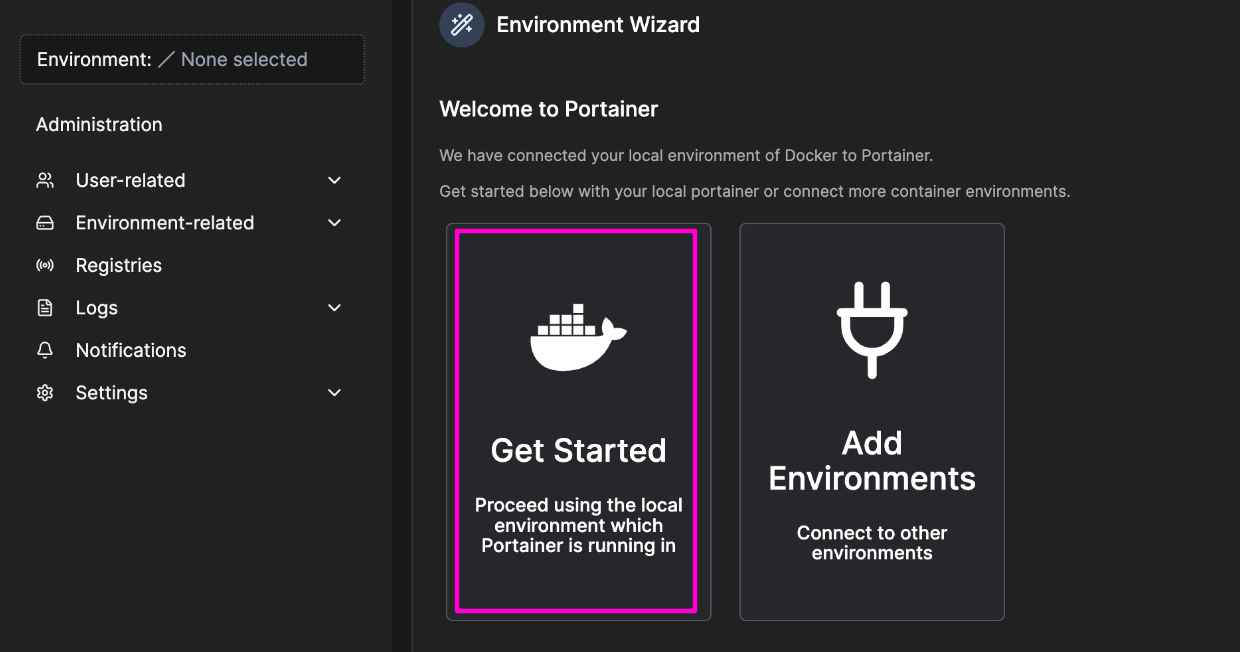Choose the Get Started heading
This screenshot has height=652, width=1240.
click(x=578, y=451)
